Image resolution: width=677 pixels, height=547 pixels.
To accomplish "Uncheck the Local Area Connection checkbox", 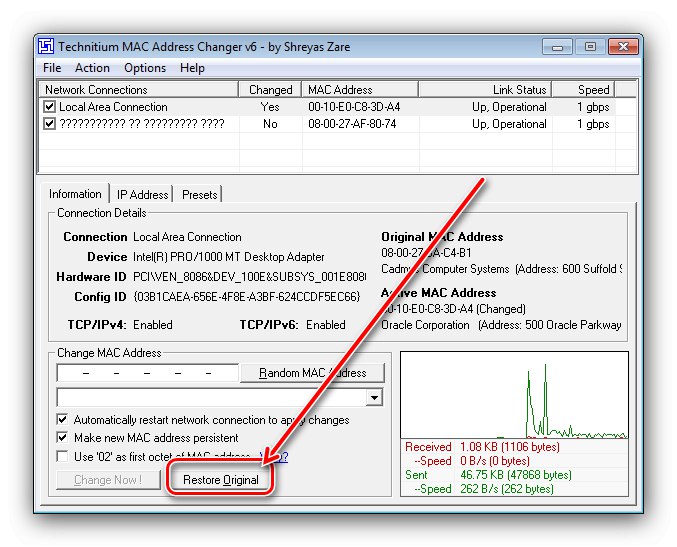I will 49,107.
